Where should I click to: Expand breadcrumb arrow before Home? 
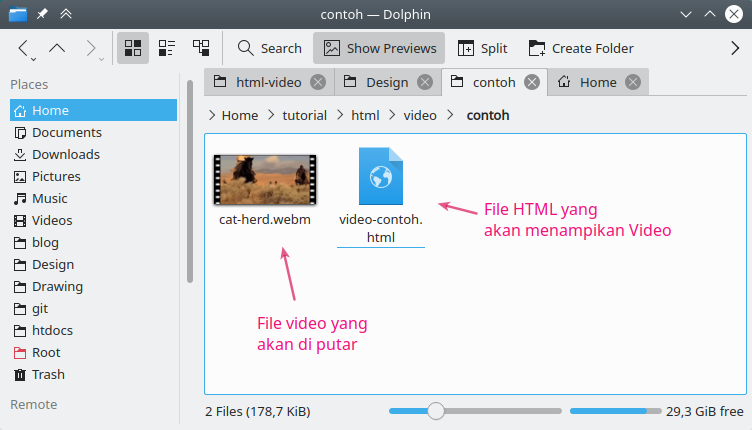(212, 116)
